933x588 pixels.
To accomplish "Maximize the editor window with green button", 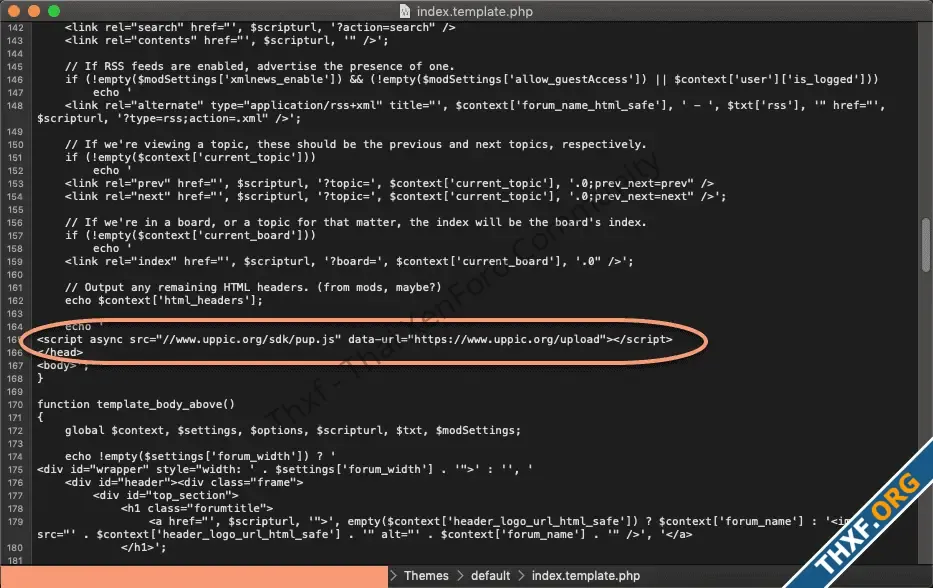I will (54, 11).
